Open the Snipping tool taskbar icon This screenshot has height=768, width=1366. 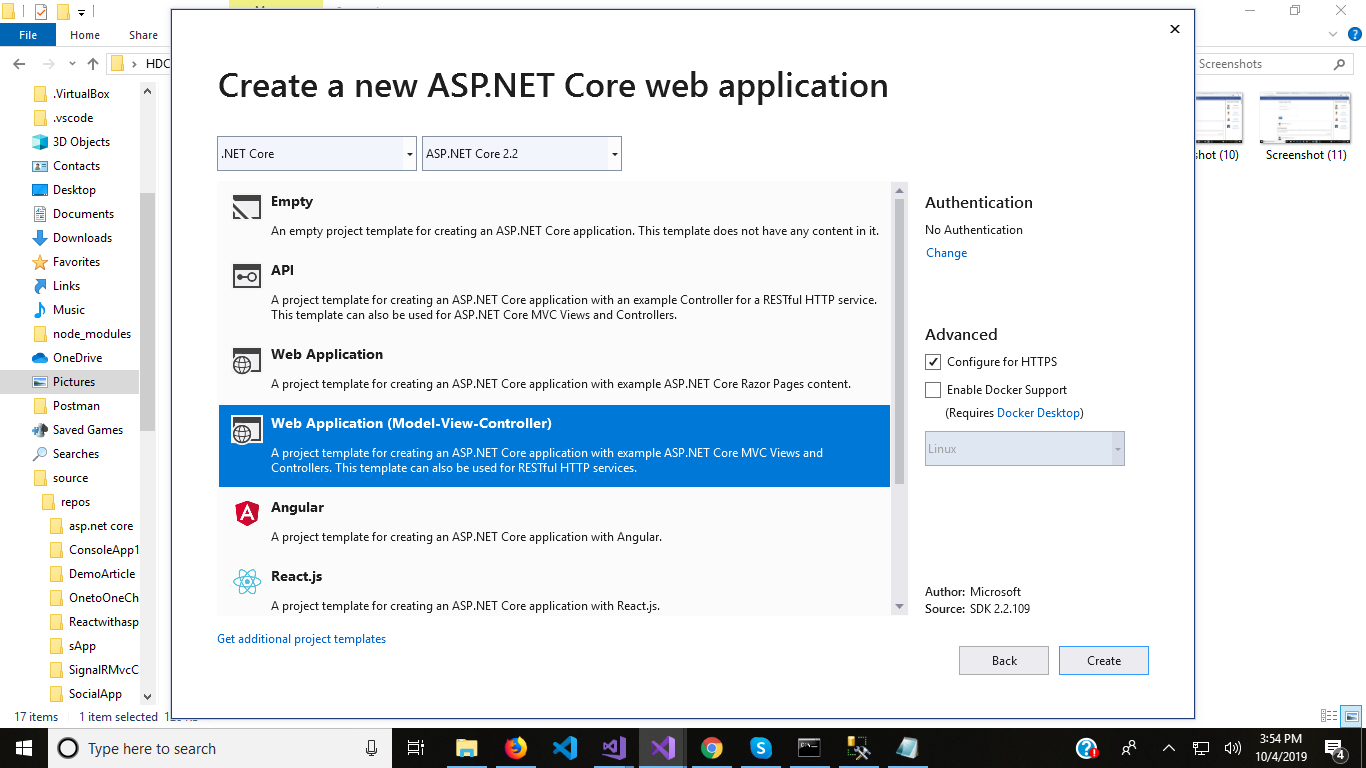[858, 748]
